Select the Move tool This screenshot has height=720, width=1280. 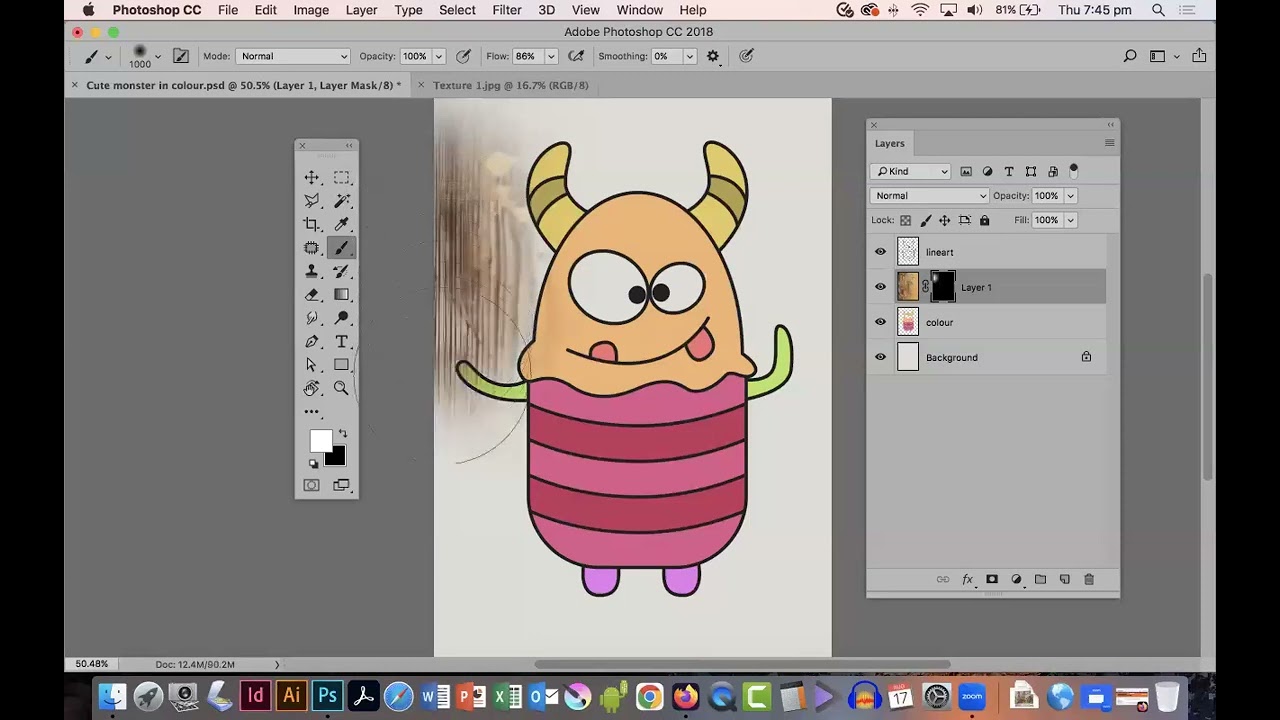[312, 178]
